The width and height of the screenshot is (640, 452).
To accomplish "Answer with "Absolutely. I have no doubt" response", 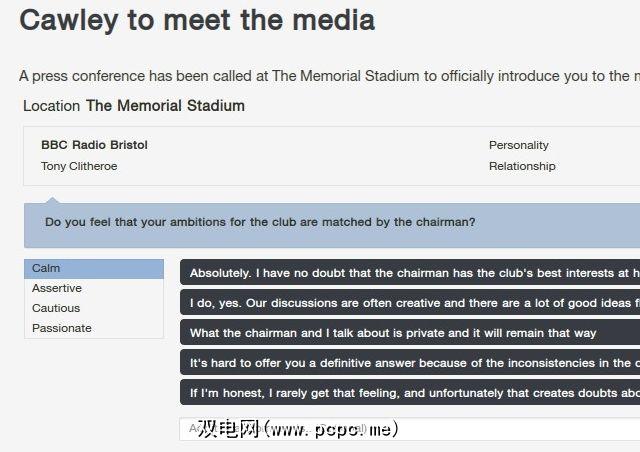I will [410, 272].
